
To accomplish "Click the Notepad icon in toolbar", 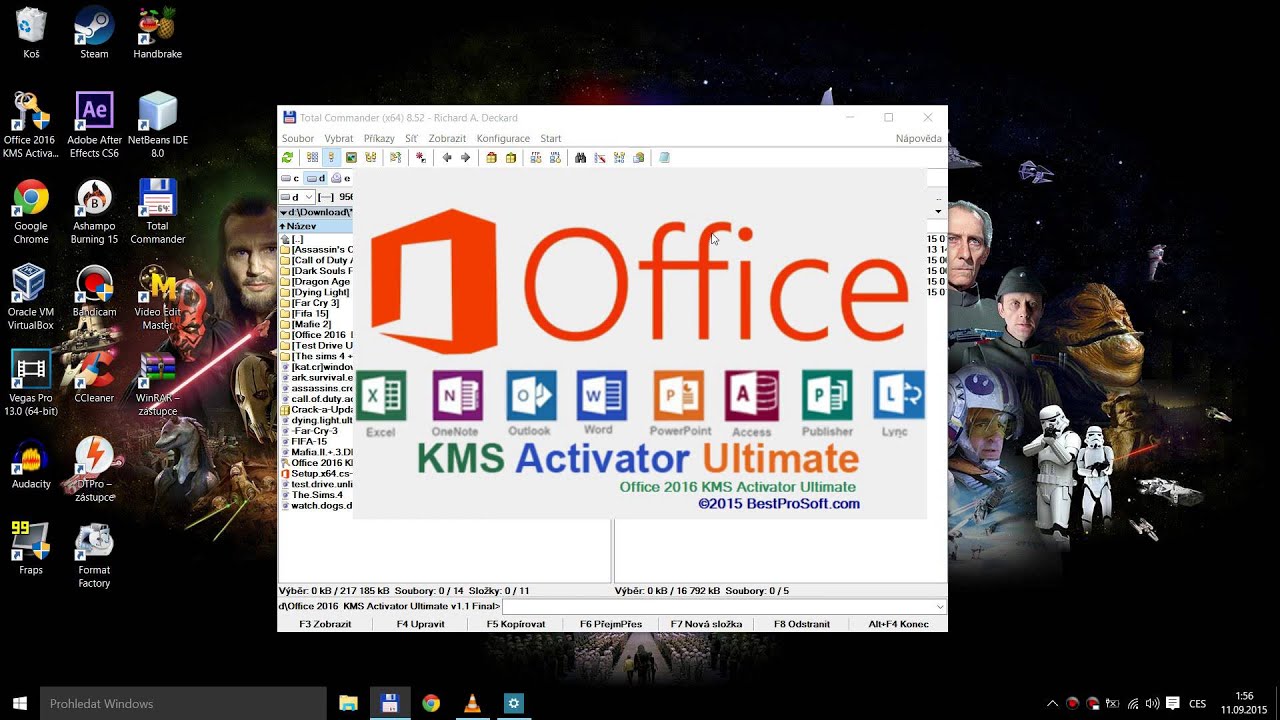I will point(664,158).
